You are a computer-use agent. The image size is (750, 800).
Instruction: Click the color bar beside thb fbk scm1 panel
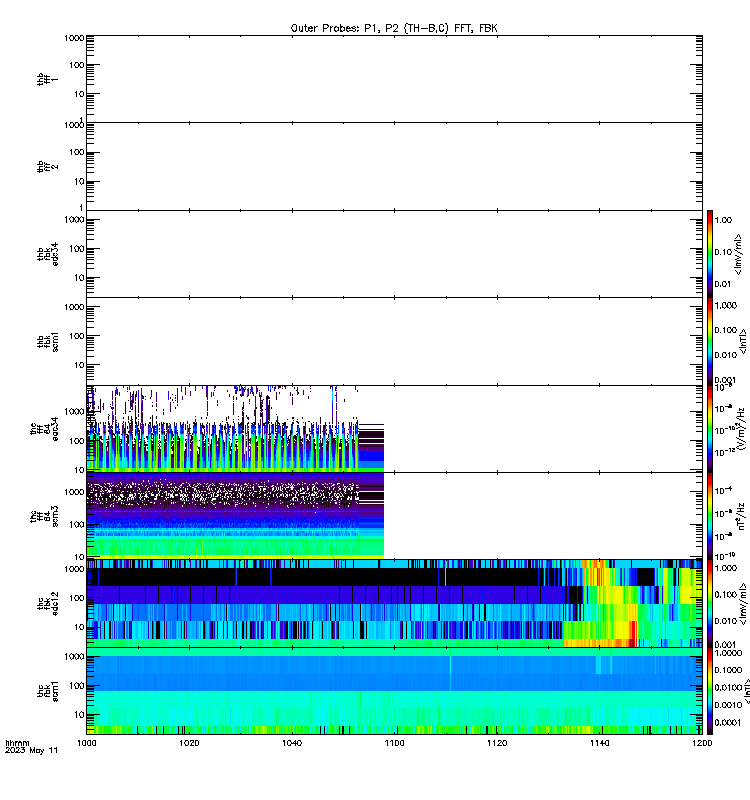710,341
